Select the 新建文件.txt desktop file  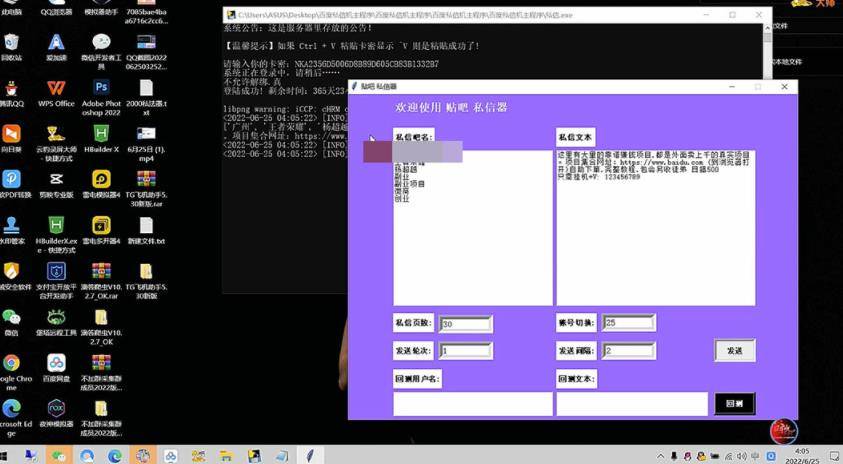(146, 230)
